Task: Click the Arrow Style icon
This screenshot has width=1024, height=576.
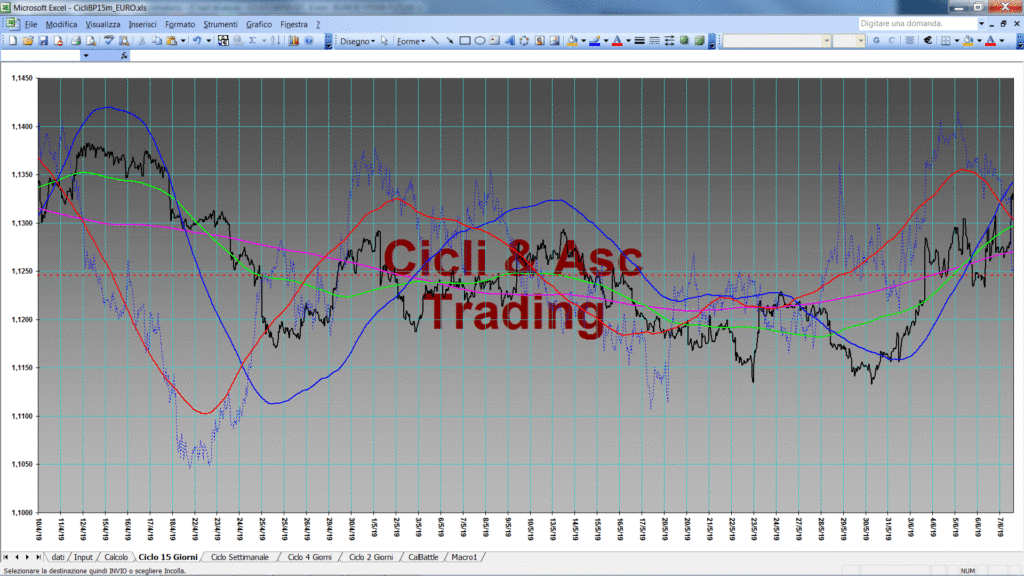Action: click(669, 41)
